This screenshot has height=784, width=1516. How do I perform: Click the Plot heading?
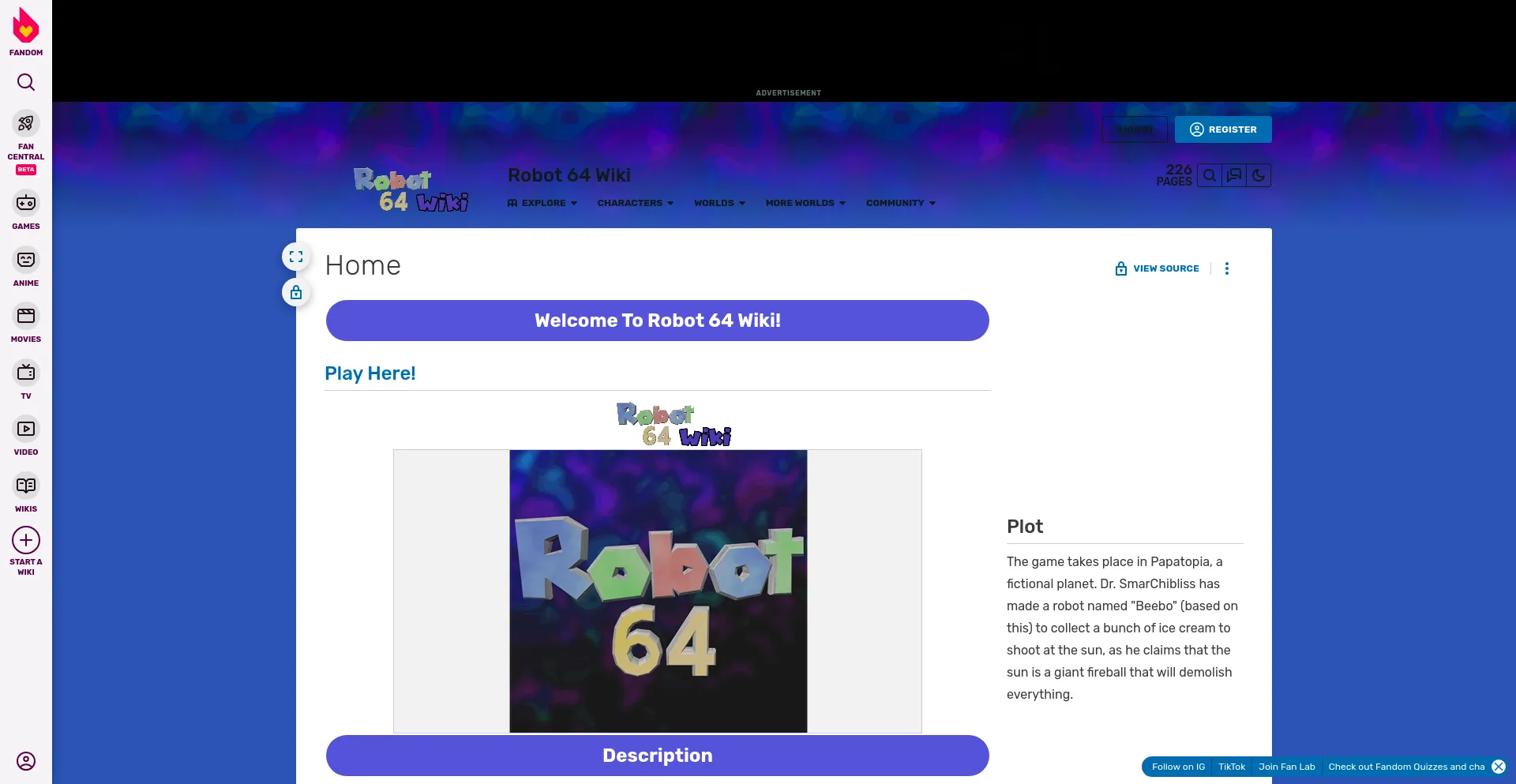point(1025,527)
